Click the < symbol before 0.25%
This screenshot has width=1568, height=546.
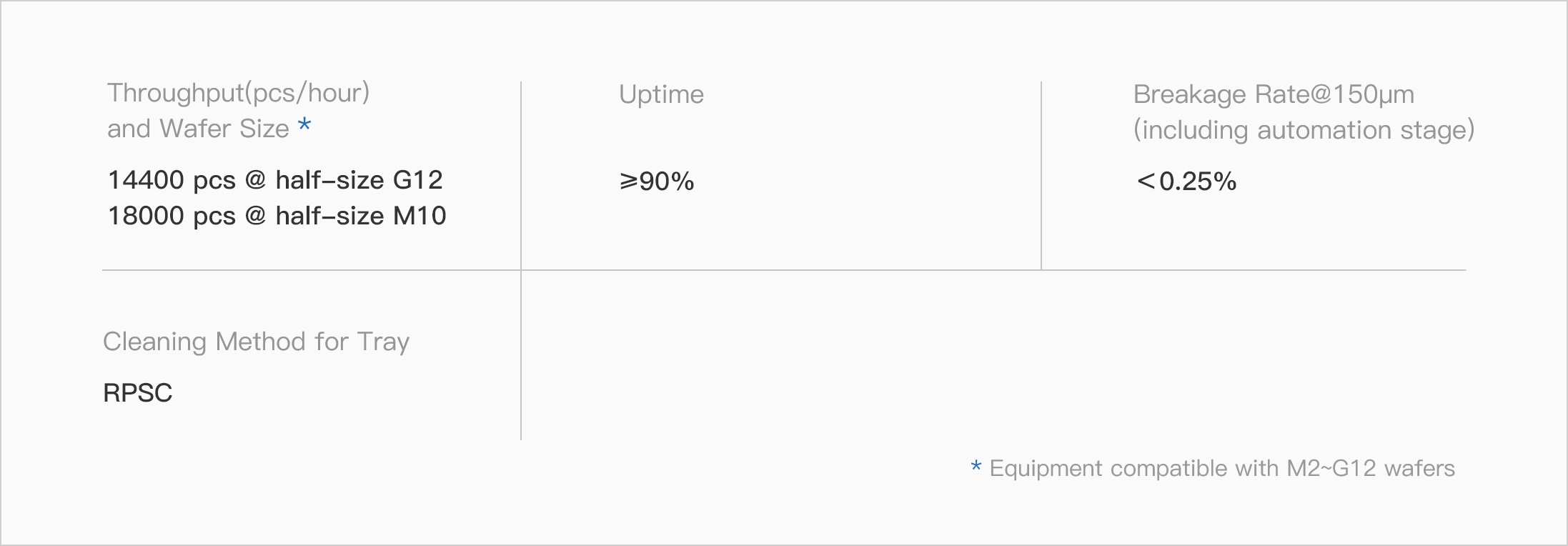(1146, 182)
